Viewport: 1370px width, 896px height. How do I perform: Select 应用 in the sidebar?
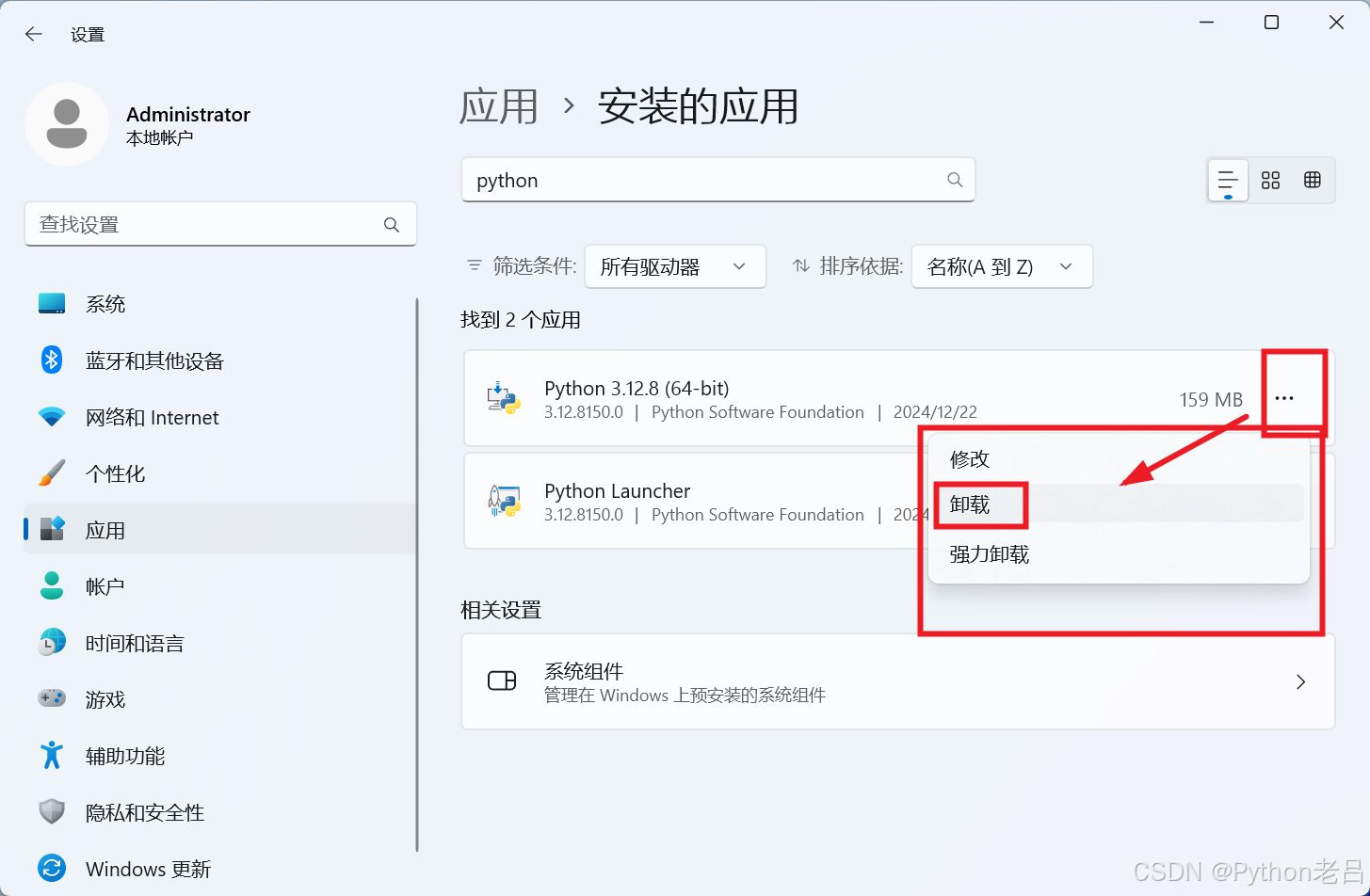point(220,530)
